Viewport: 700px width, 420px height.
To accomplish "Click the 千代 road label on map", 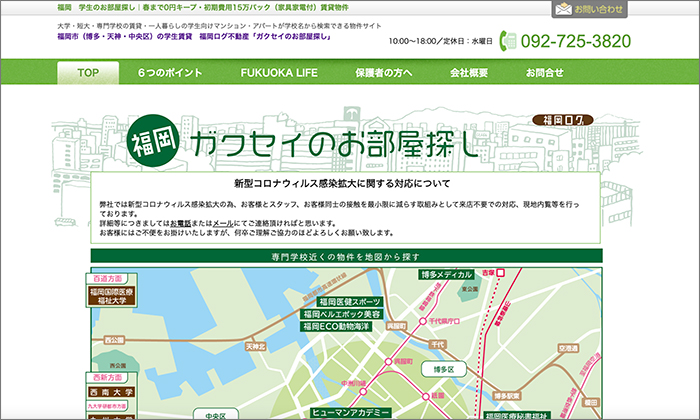I will tap(438, 344).
